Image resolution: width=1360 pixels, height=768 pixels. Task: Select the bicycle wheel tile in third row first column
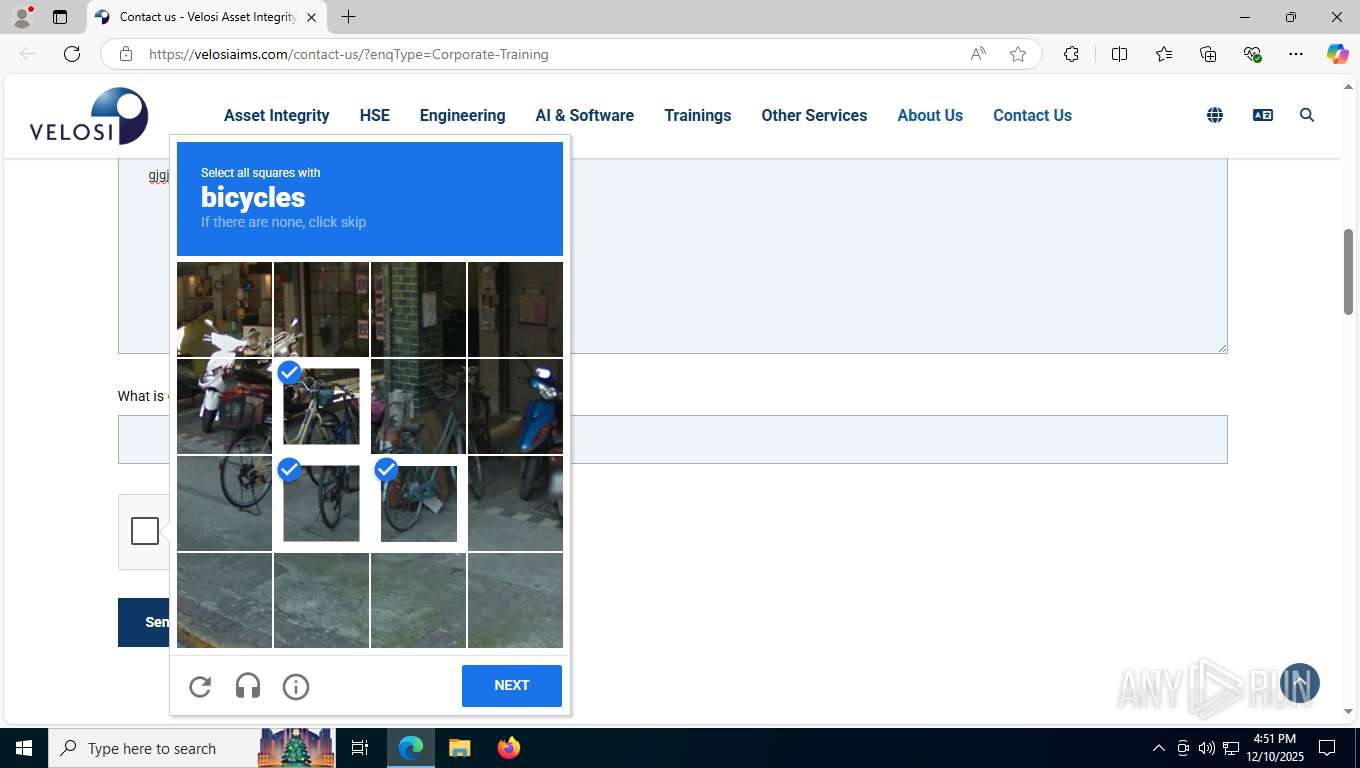click(224, 503)
